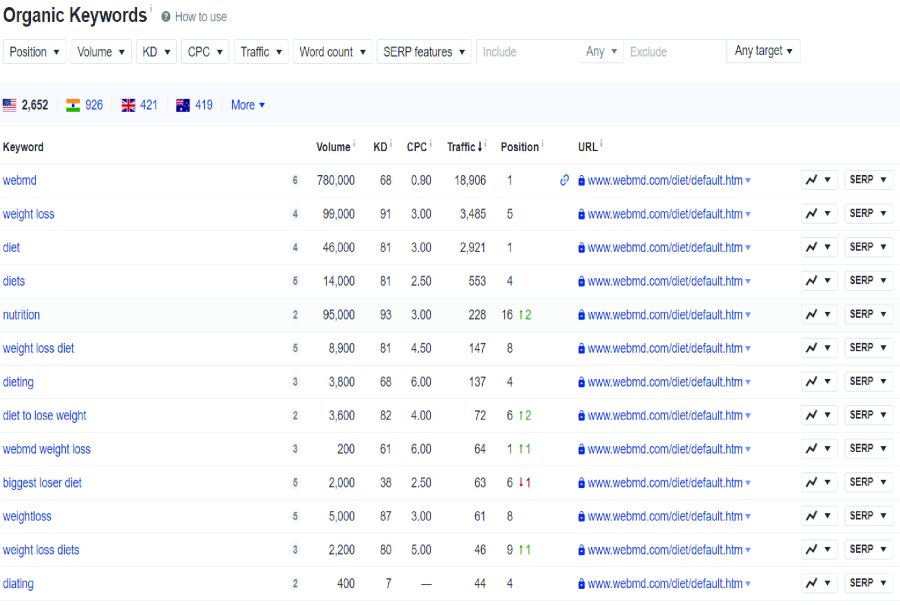Select the 16 position value for nutrition
The image size is (900, 605).
pos(507,315)
